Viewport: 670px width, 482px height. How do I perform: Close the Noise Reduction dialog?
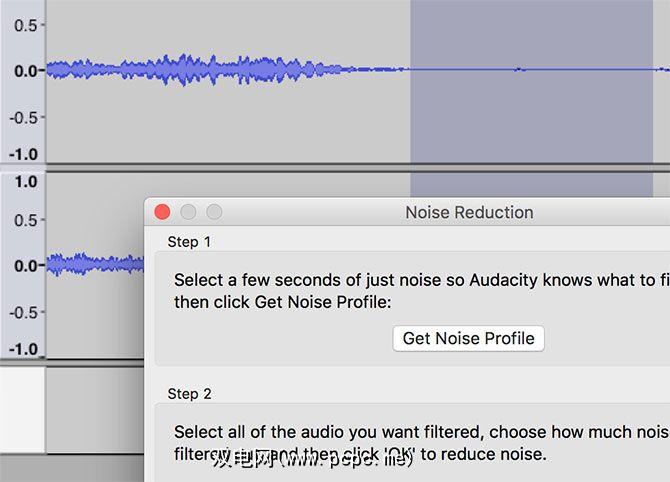(162, 212)
